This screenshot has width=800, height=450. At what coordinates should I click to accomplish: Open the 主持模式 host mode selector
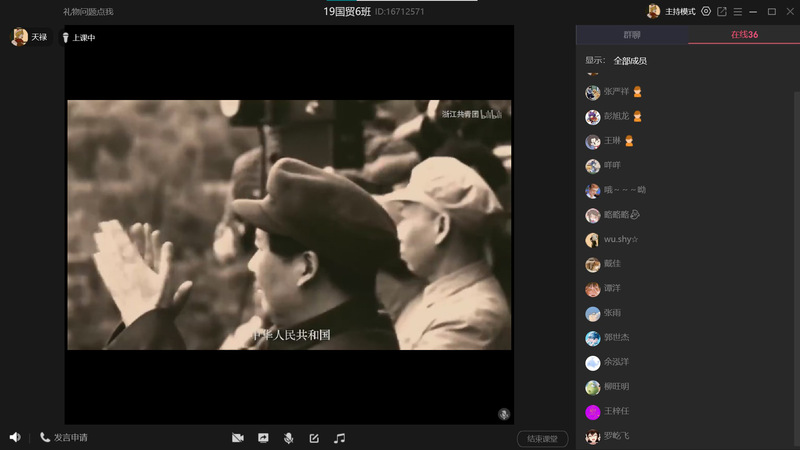pos(680,11)
